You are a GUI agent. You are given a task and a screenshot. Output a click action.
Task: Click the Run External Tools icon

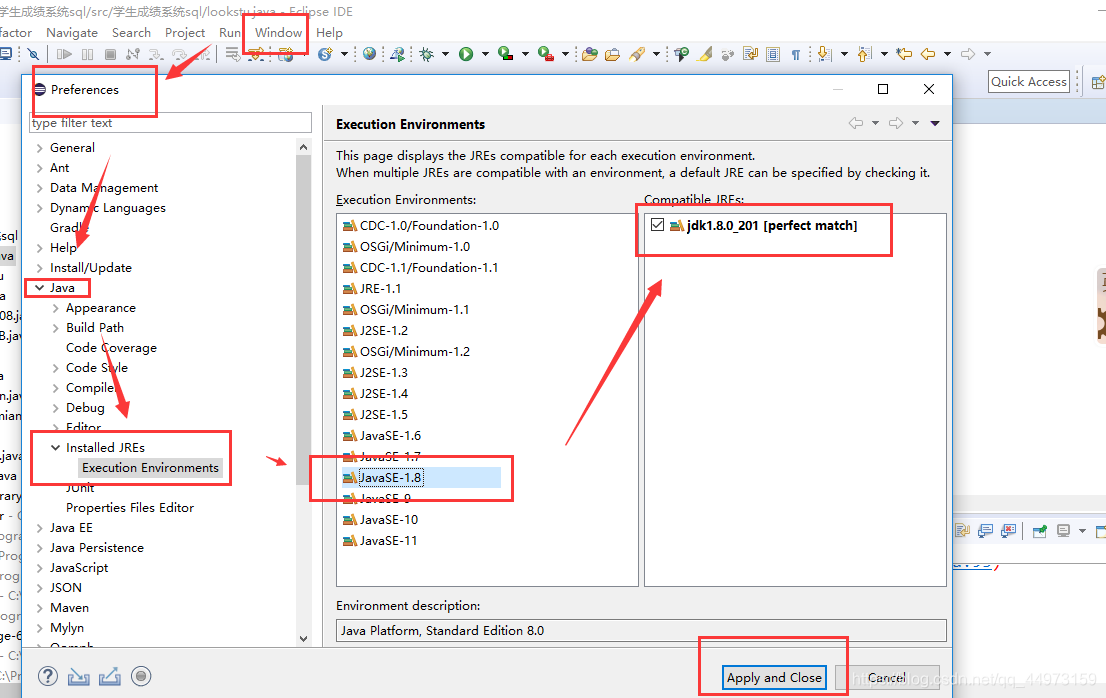545,54
